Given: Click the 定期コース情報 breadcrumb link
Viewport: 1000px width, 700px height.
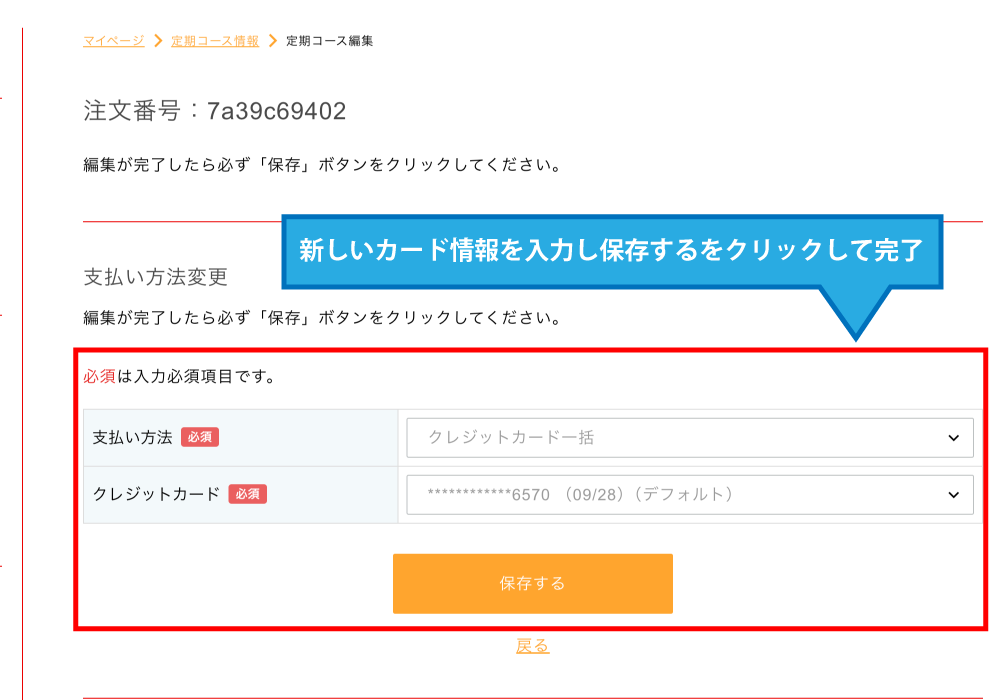Looking at the screenshot, I should (214, 41).
